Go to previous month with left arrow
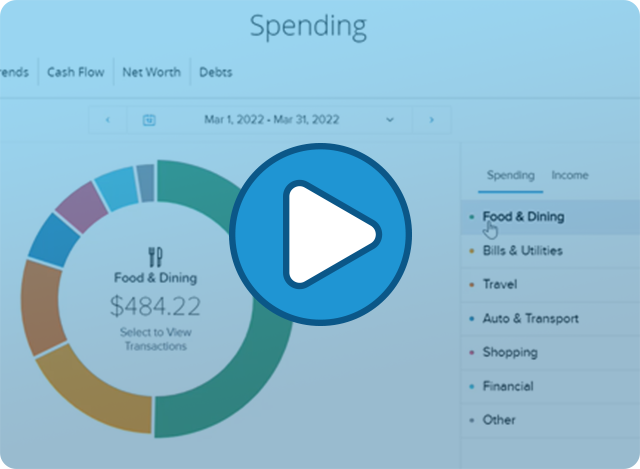640x469 pixels. 108,120
